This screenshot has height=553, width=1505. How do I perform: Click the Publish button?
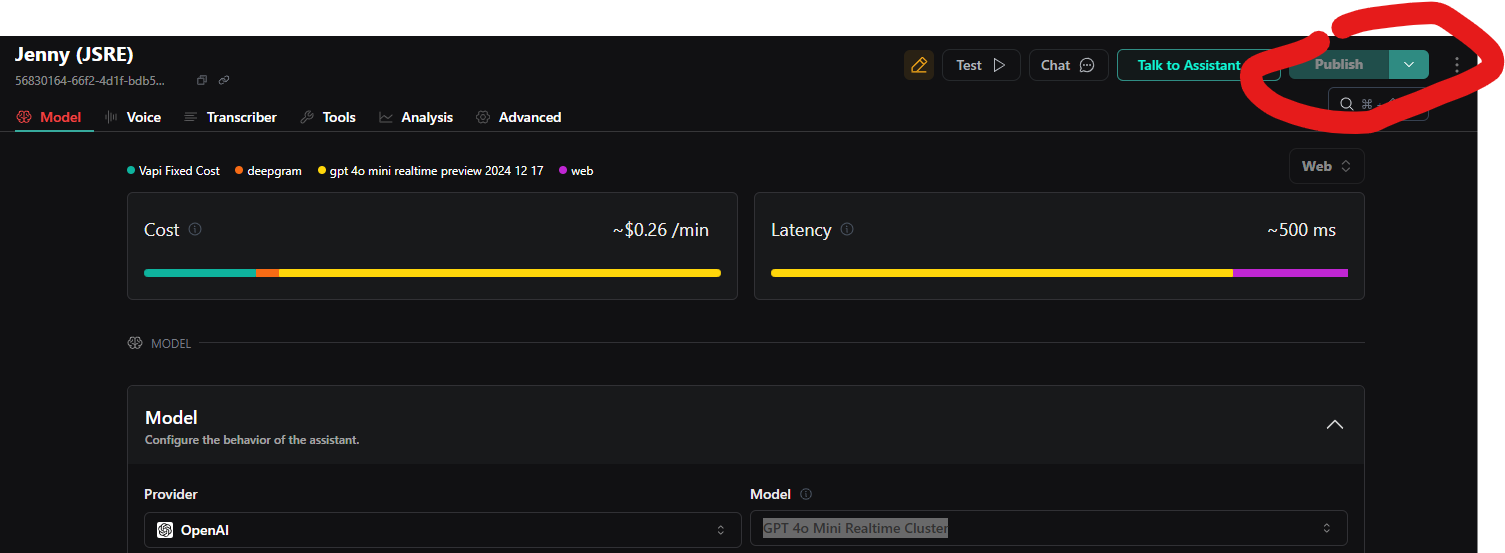click(1339, 64)
